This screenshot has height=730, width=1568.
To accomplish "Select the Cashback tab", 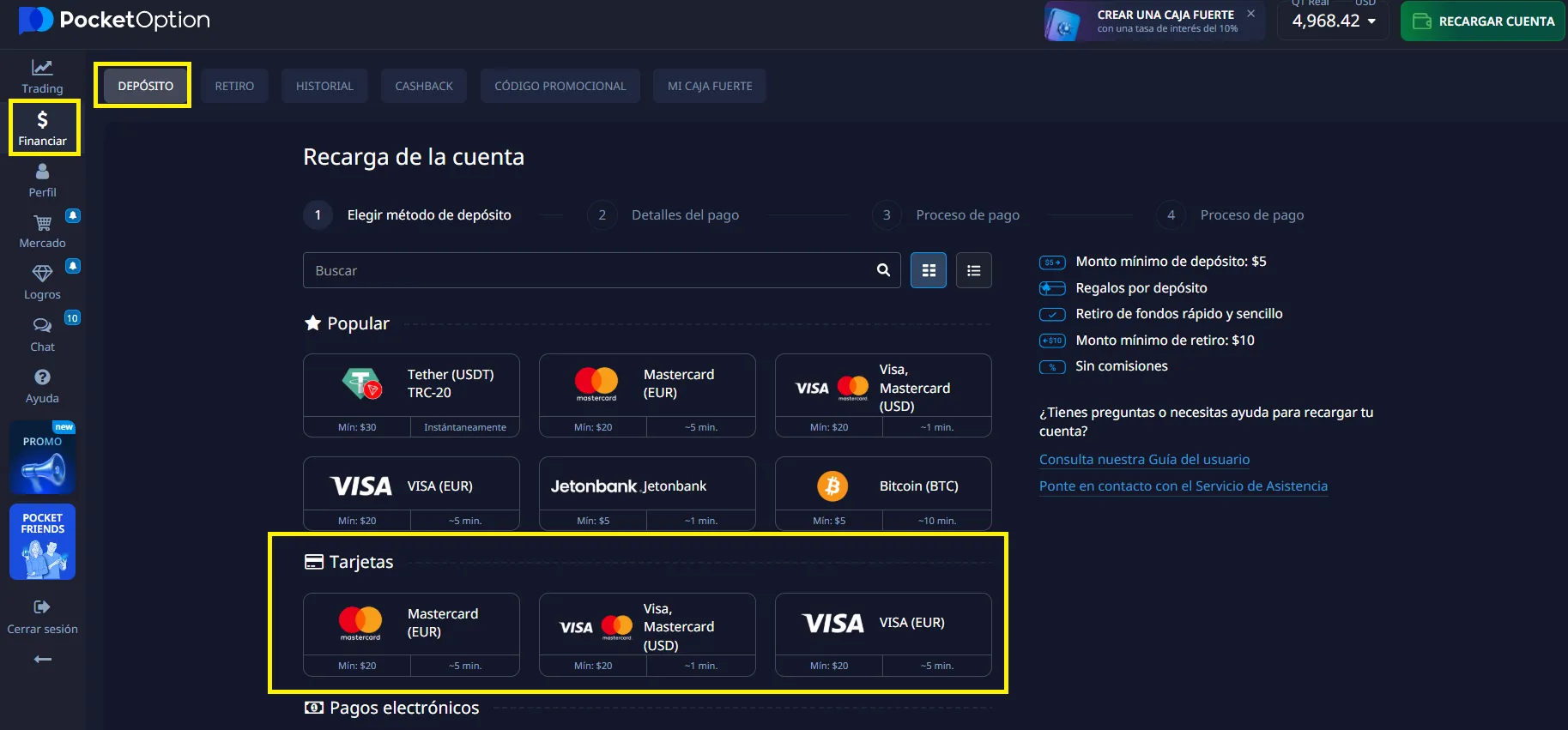I will [x=424, y=86].
